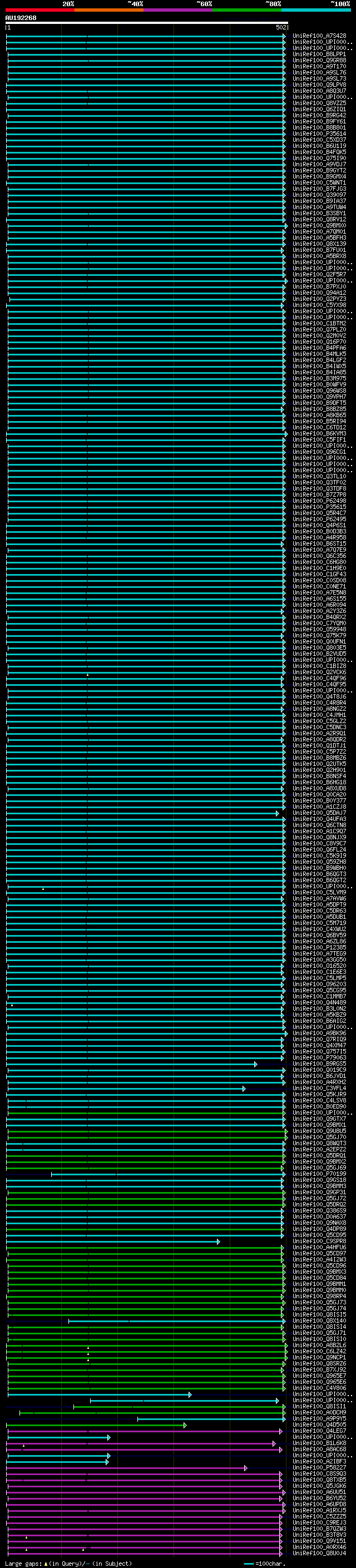
Task: Select hit label UniRef100_Q5DRQ2
Action: pos(319,1205)
